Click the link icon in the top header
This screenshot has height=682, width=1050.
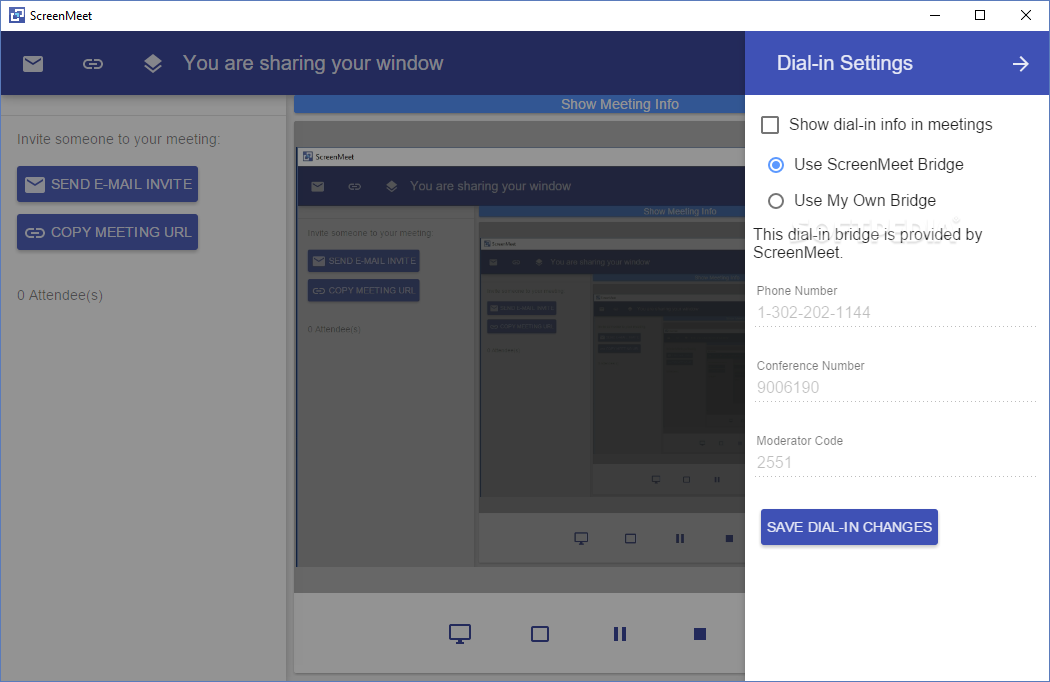click(x=93, y=64)
